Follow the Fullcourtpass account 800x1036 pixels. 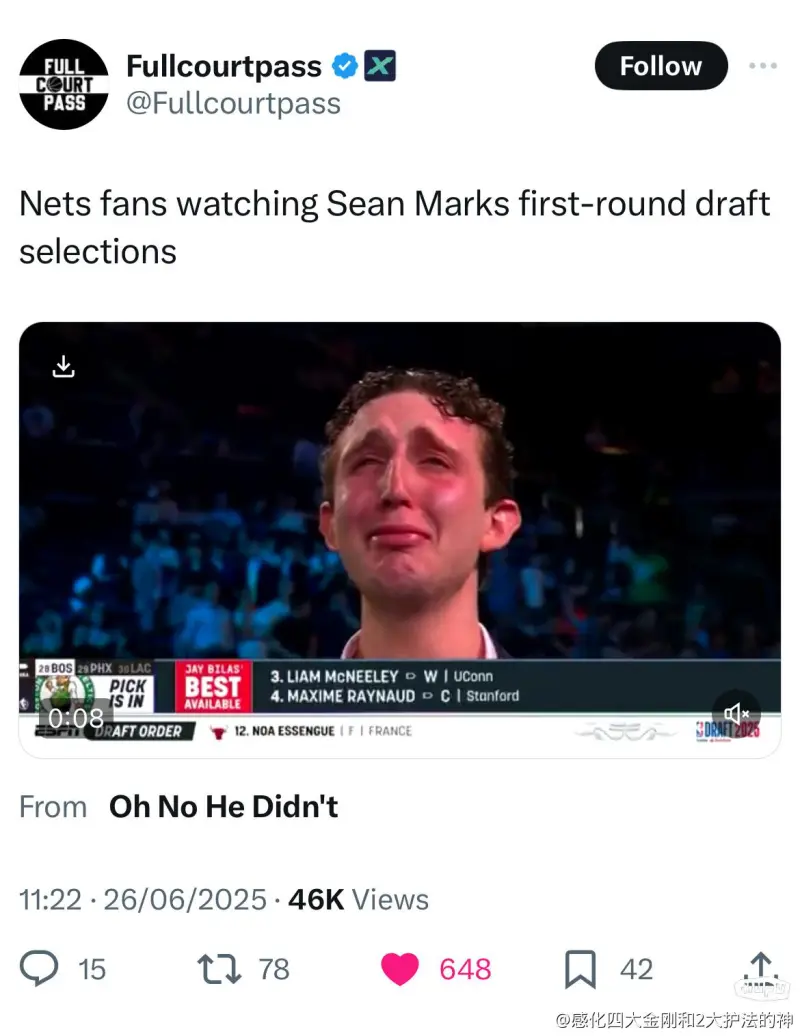tap(661, 66)
